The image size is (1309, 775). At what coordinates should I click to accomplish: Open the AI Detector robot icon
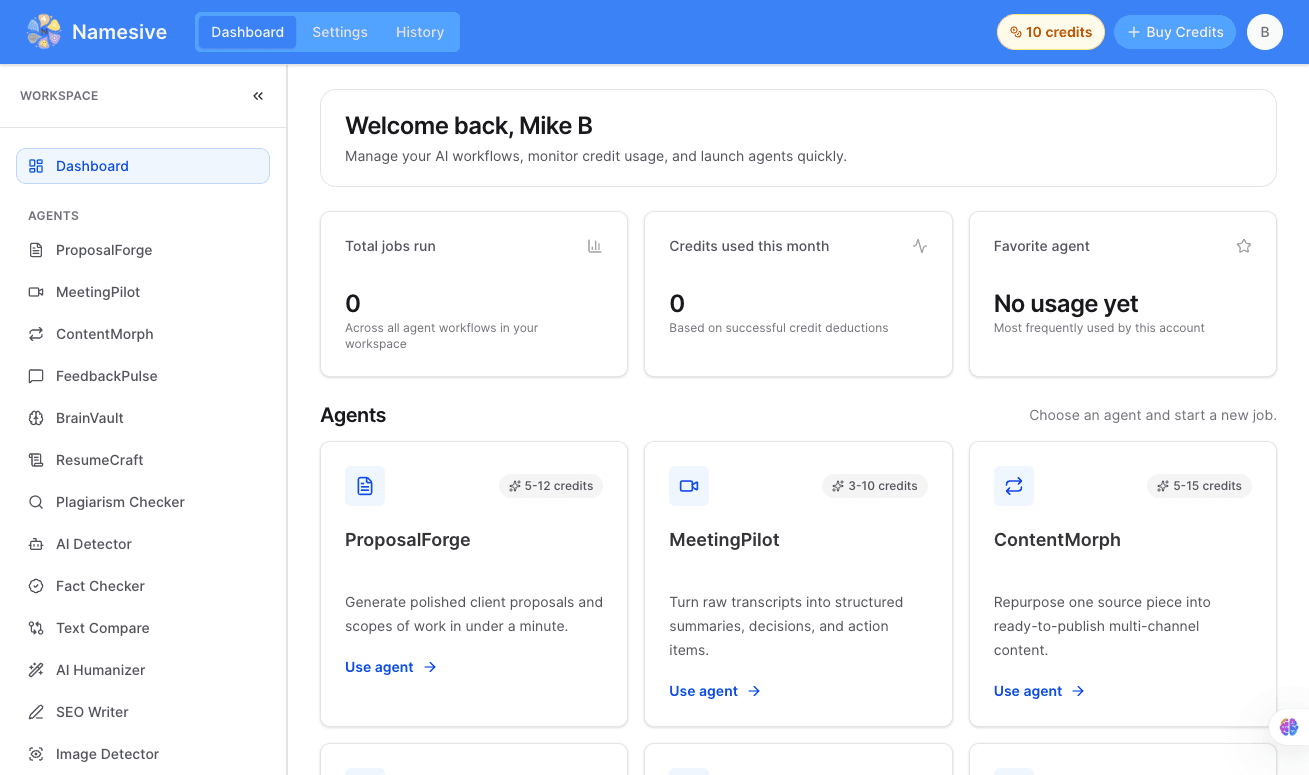click(36, 544)
